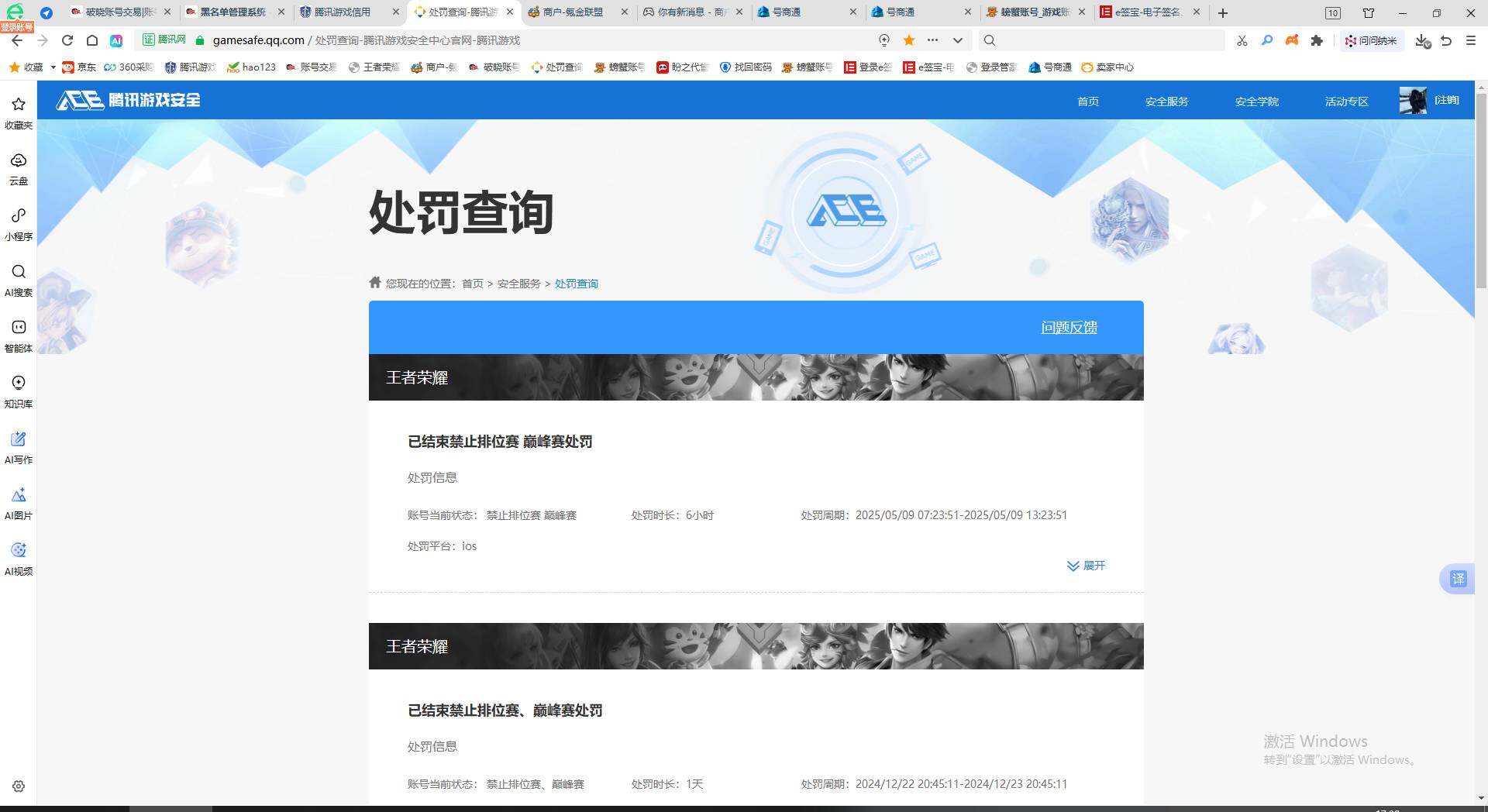Image resolution: width=1488 pixels, height=812 pixels.
Task: Open 云盘 from the left sidebar
Action: (x=18, y=169)
